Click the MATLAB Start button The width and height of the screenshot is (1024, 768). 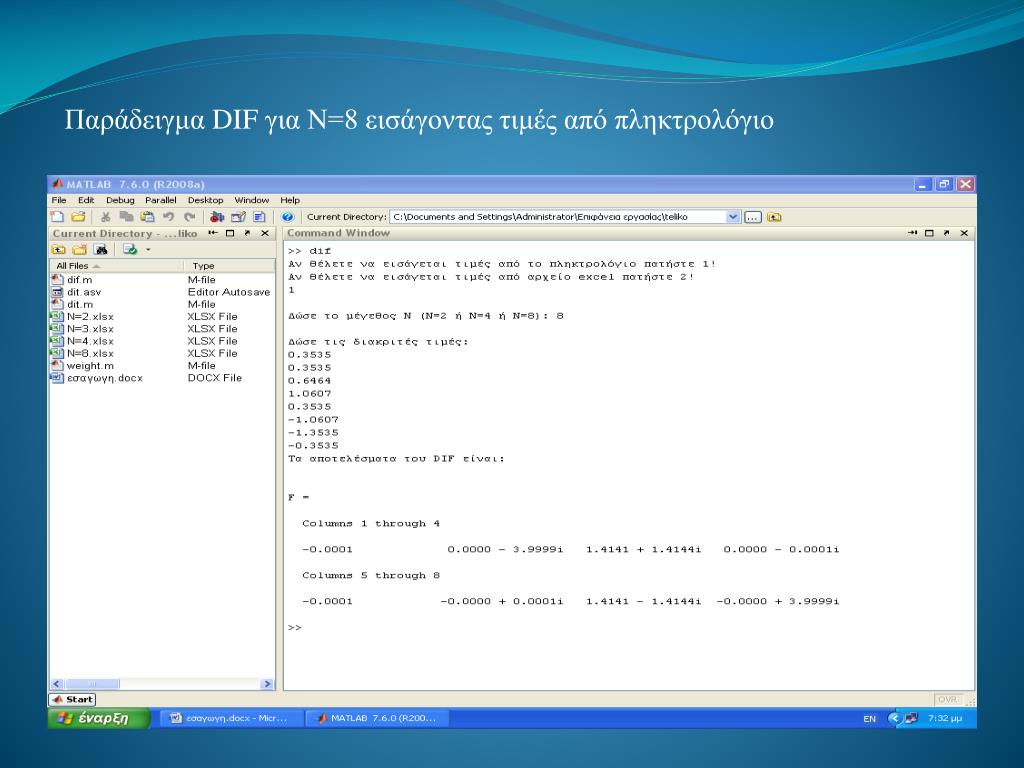(x=72, y=699)
